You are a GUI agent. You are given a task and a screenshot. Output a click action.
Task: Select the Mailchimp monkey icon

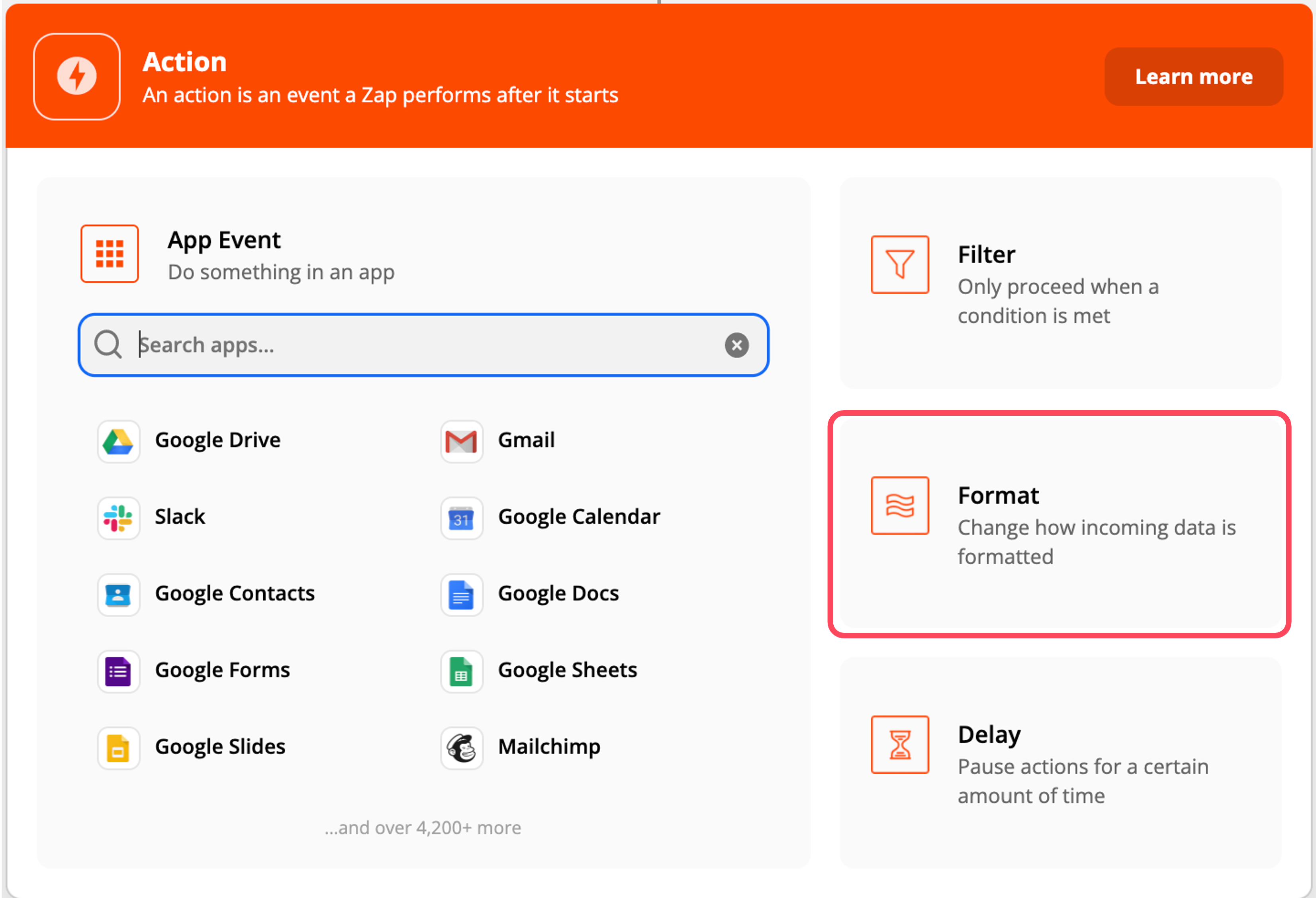tap(462, 748)
